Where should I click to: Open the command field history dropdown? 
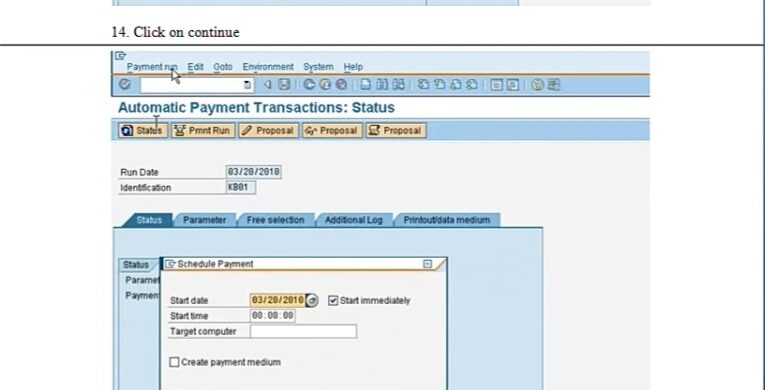point(247,85)
